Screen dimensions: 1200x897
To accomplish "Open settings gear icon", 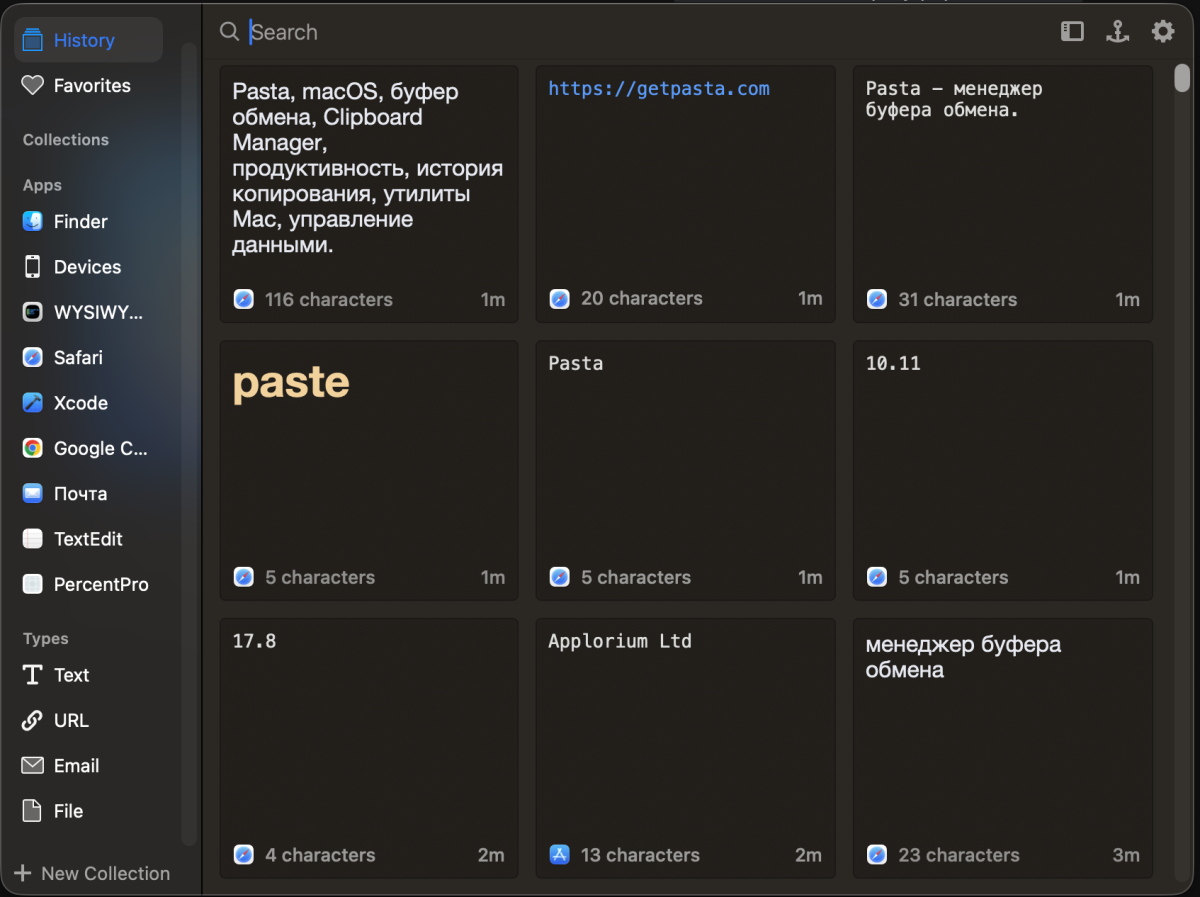I will point(1163,32).
